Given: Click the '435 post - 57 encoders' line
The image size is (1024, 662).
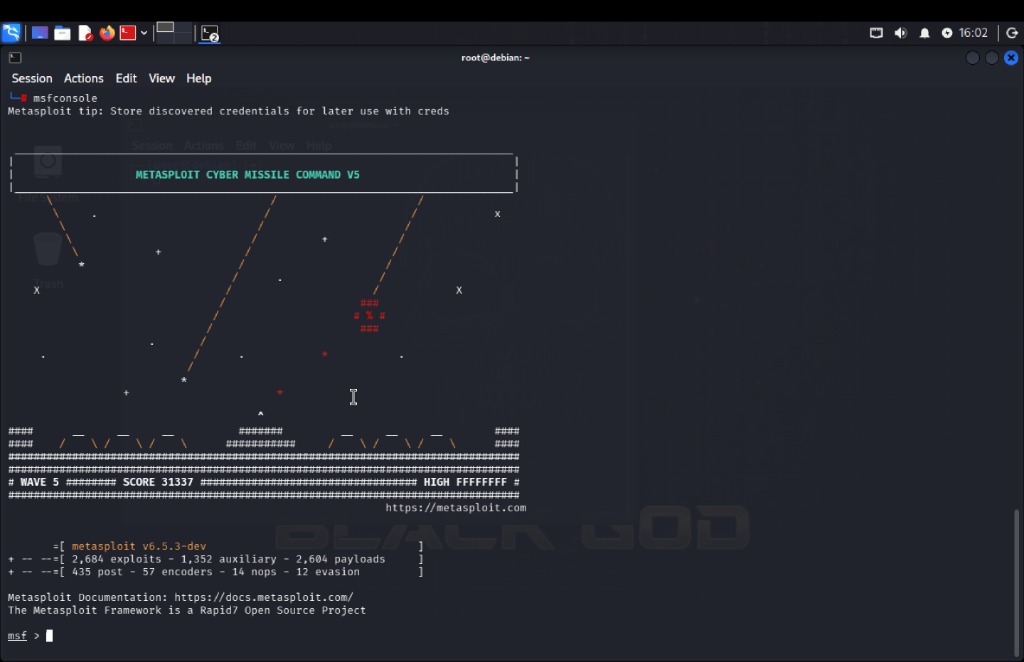Looking at the screenshot, I should point(216,571).
